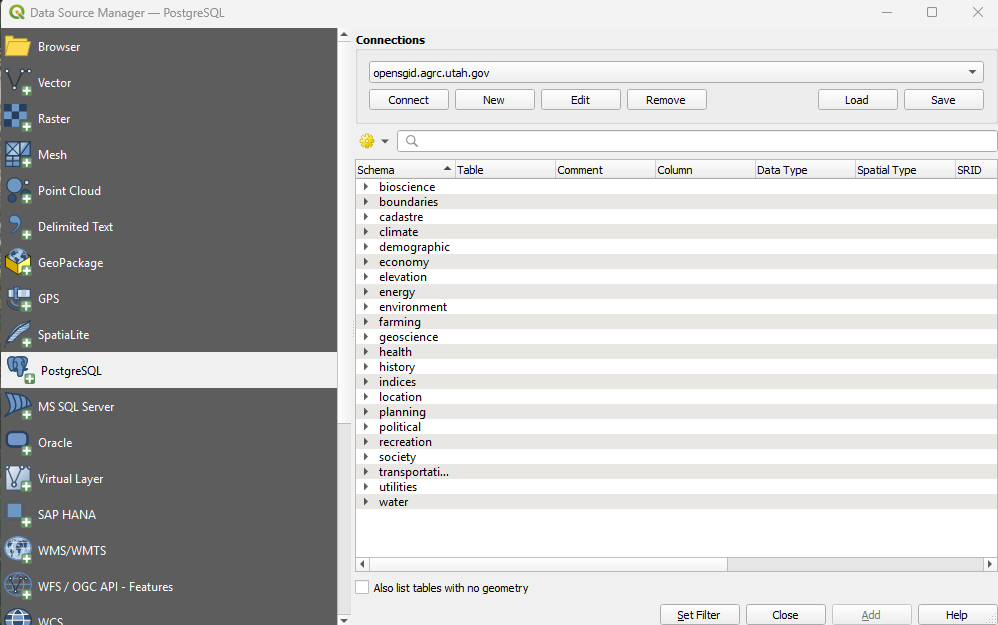This screenshot has width=998, height=625.
Task: Click the sidebar scroll down arrow
Action: click(344, 619)
